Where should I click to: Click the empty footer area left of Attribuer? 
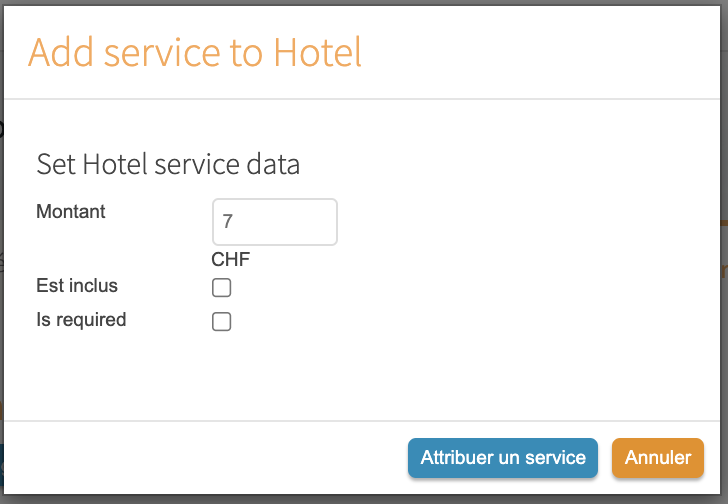pos(200,458)
